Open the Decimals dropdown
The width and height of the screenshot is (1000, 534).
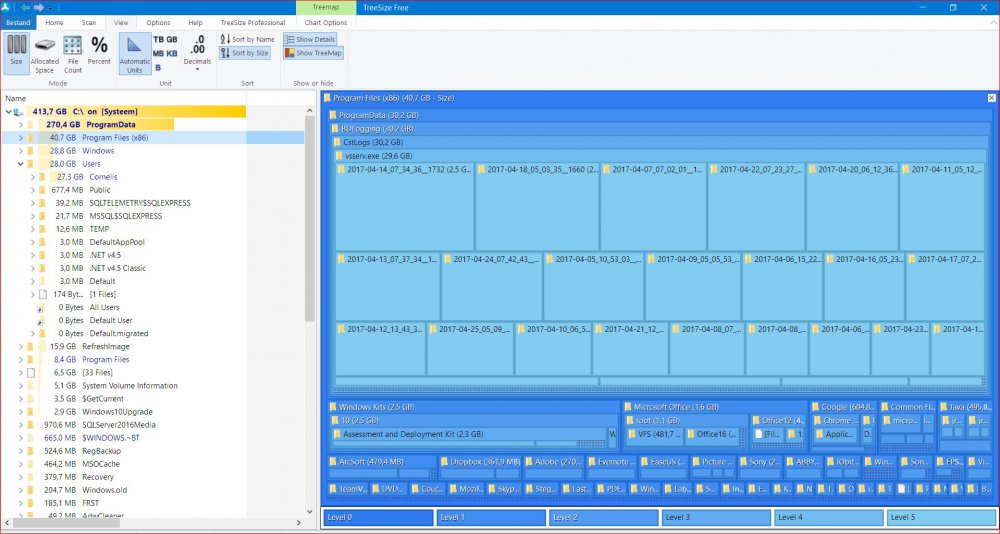(x=197, y=54)
